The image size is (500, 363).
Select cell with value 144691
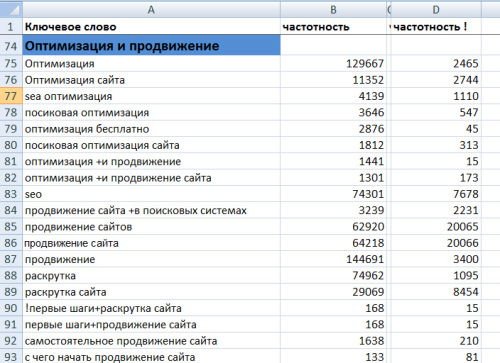point(333,259)
